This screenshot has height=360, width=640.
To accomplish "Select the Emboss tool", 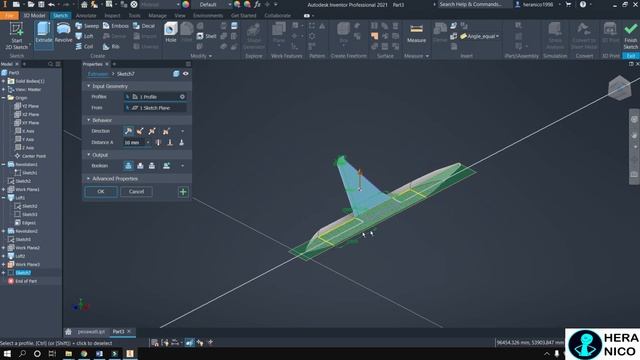I will click(x=116, y=26).
